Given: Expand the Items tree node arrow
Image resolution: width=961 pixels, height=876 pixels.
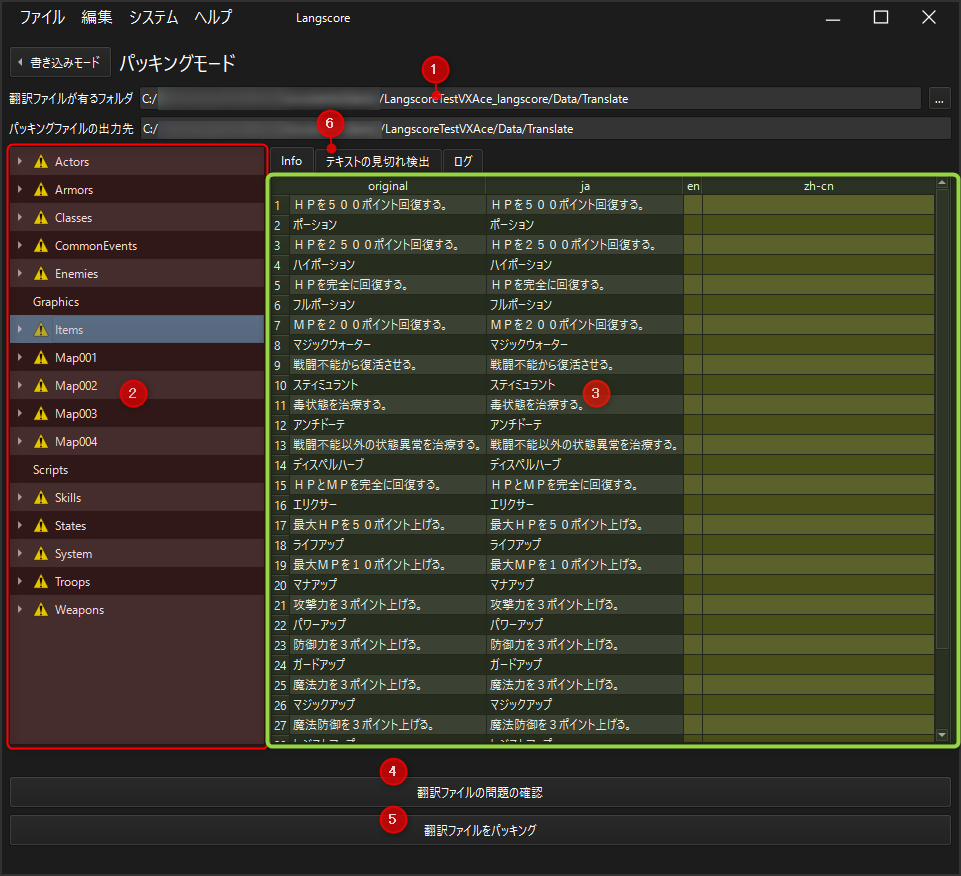Looking at the screenshot, I should (20, 329).
